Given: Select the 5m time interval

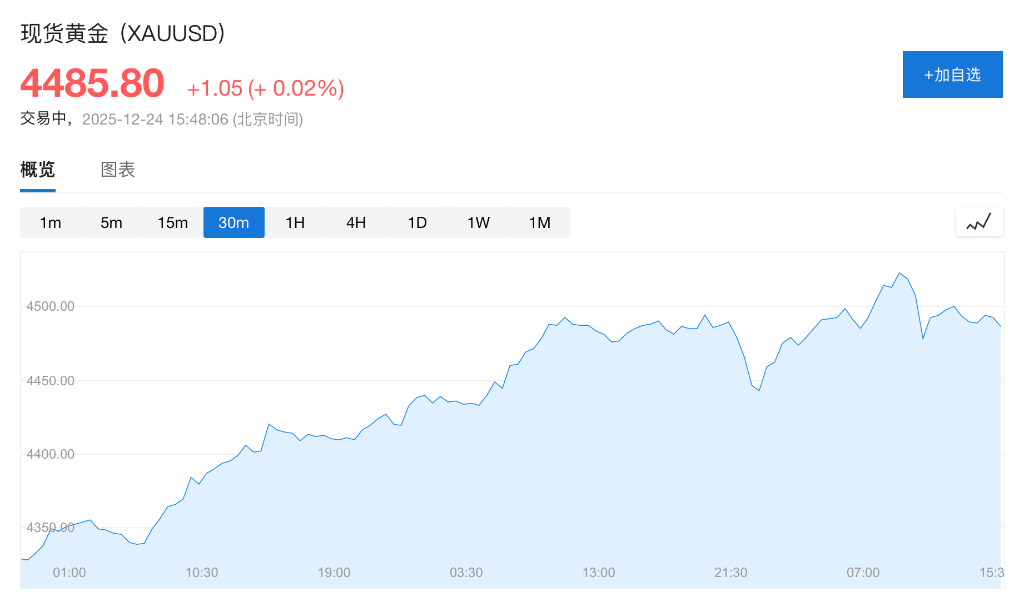Looking at the screenshot, I should [112, 223].
